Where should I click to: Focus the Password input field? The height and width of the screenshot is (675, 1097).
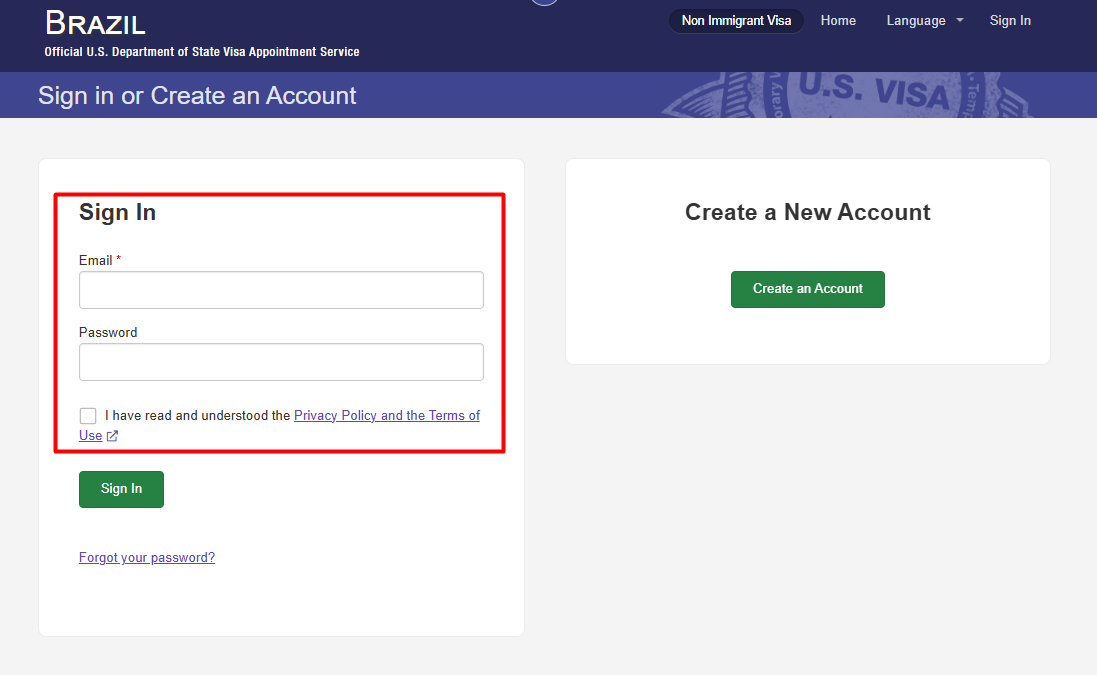[x=281, y=362]
